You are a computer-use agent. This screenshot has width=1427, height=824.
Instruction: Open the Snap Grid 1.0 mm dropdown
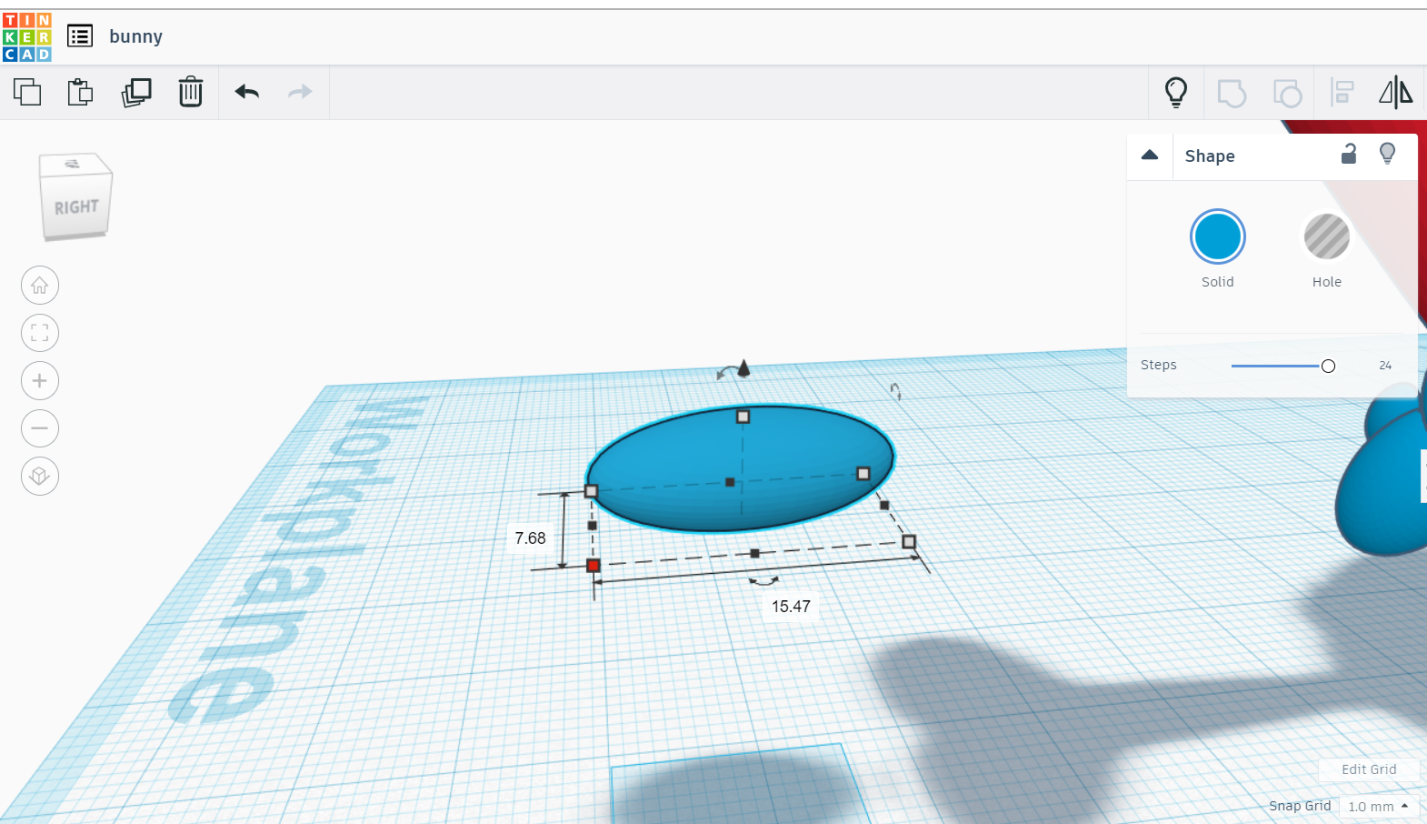(1379, 806)
